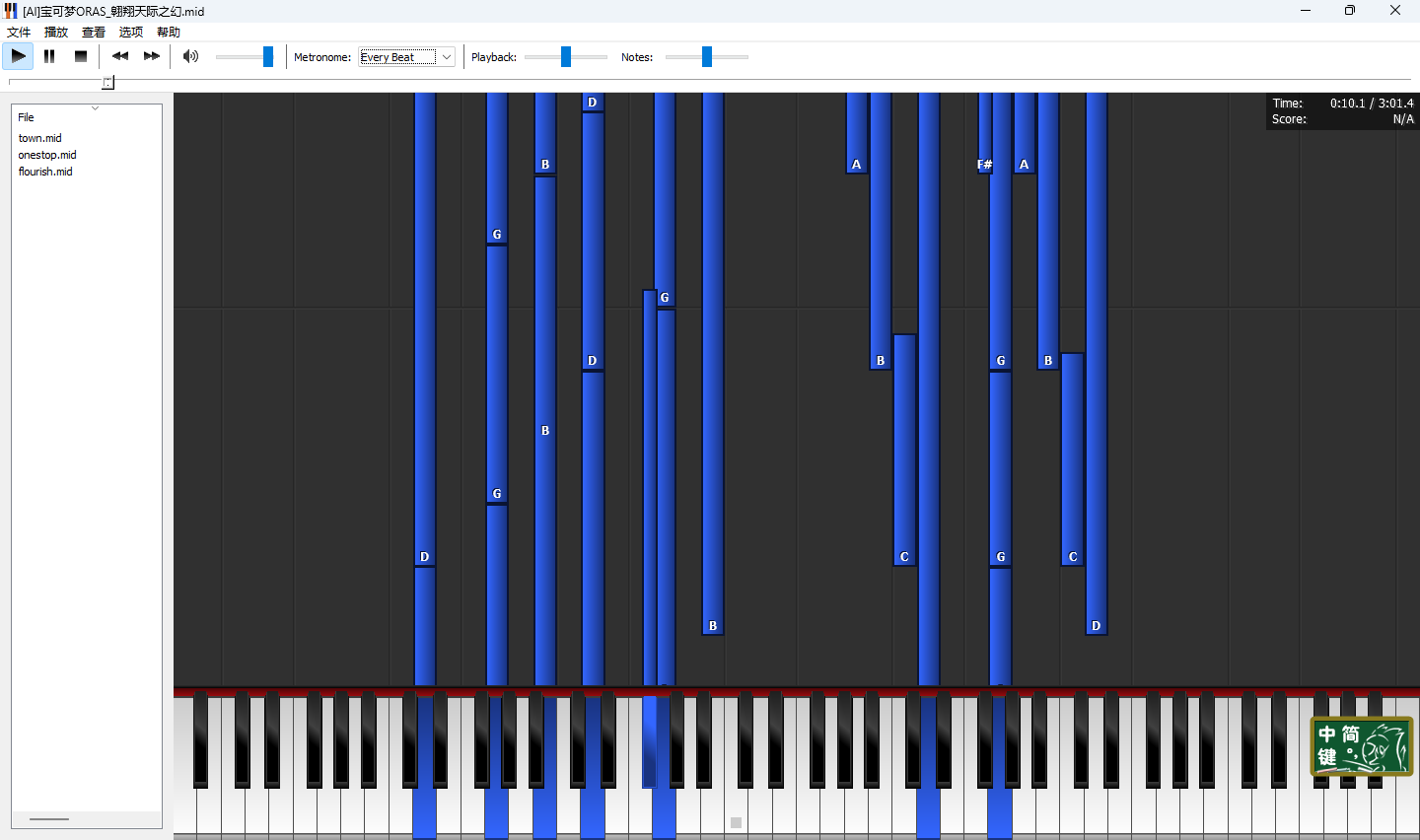Stop playback with the square icon

[81, 56]
